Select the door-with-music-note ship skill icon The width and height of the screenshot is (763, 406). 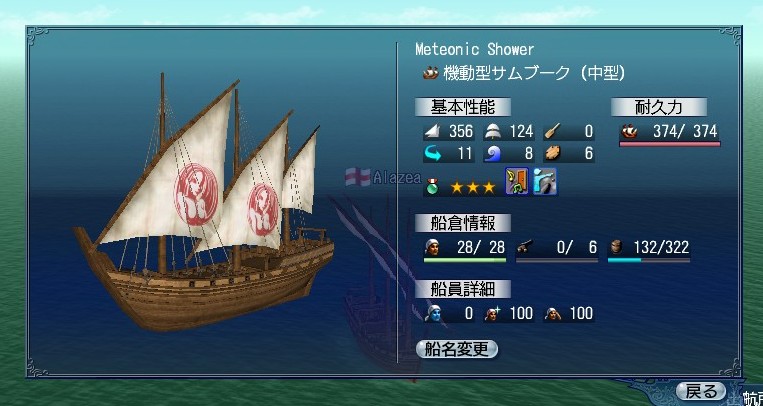coord(516,182)
